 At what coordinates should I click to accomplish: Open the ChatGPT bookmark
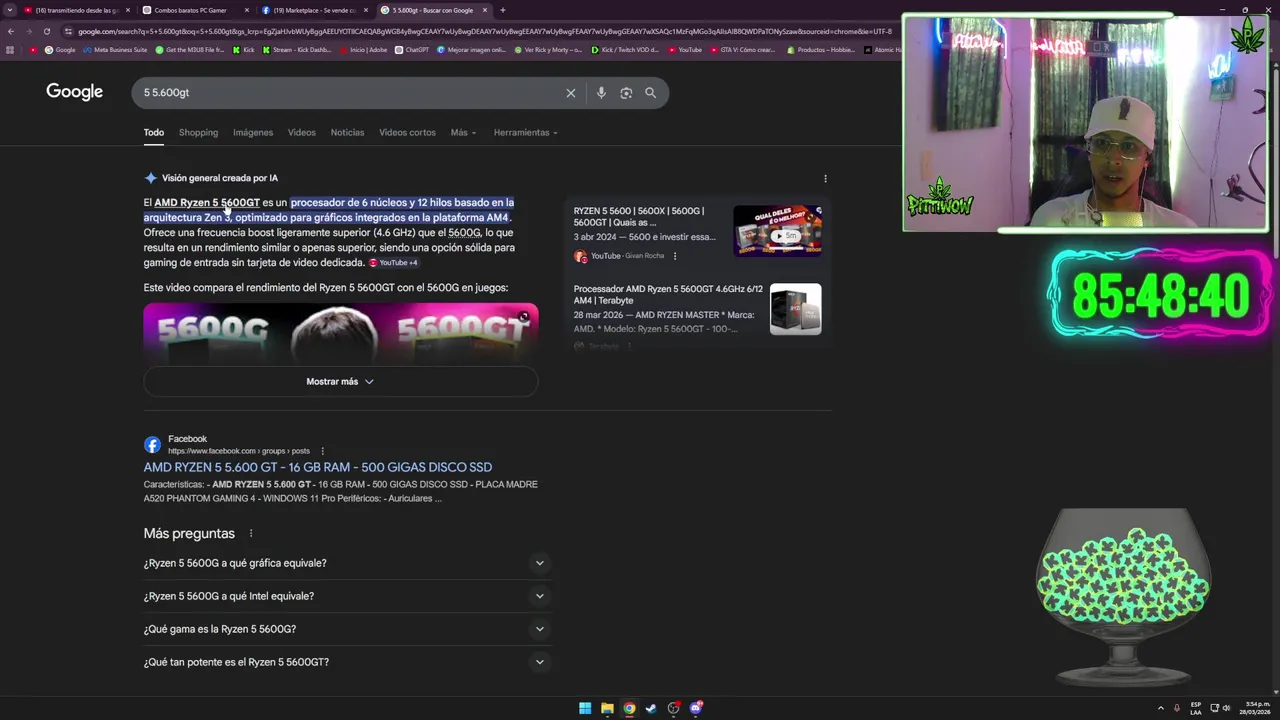point(412,49)
